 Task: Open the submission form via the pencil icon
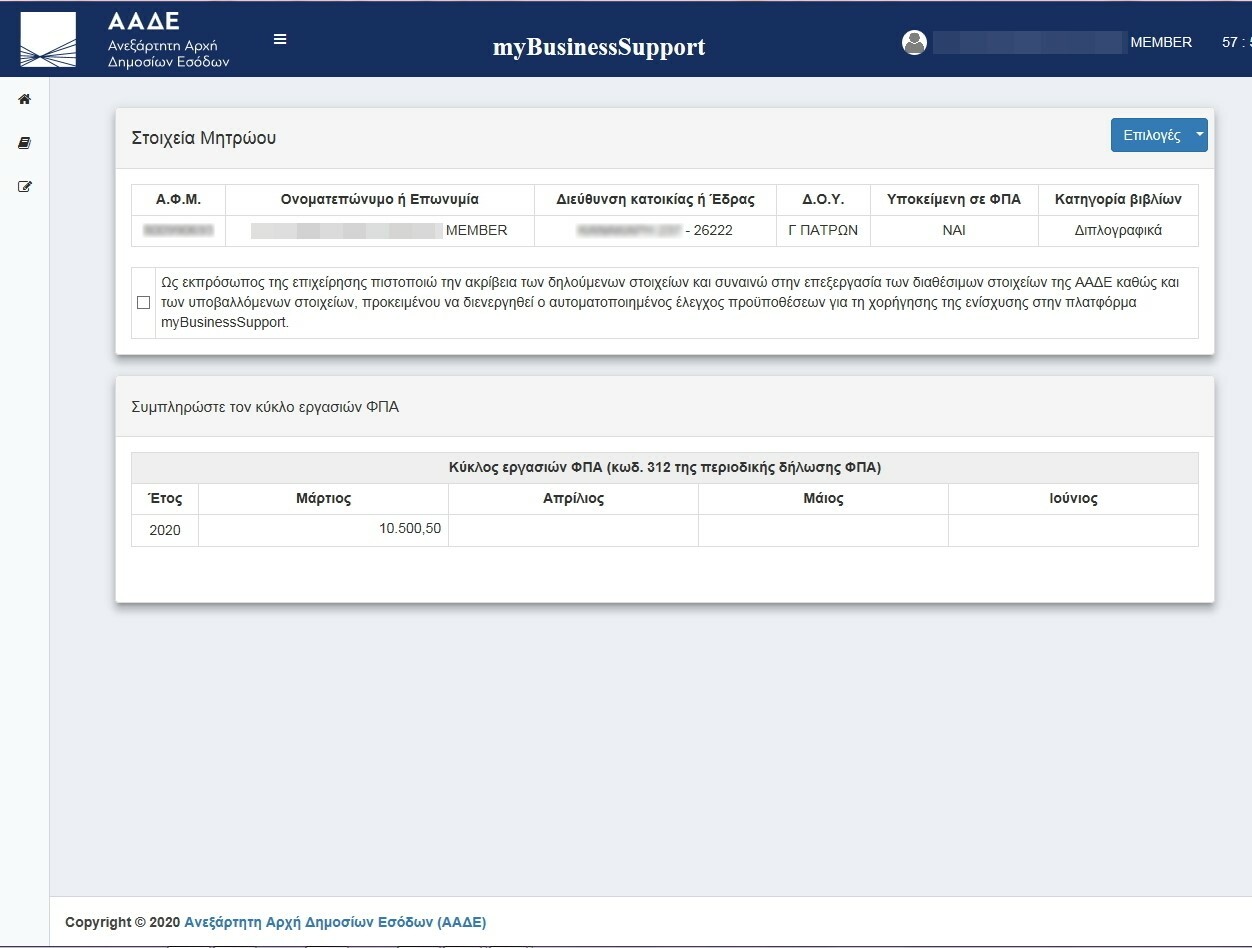tap(24, 186)
